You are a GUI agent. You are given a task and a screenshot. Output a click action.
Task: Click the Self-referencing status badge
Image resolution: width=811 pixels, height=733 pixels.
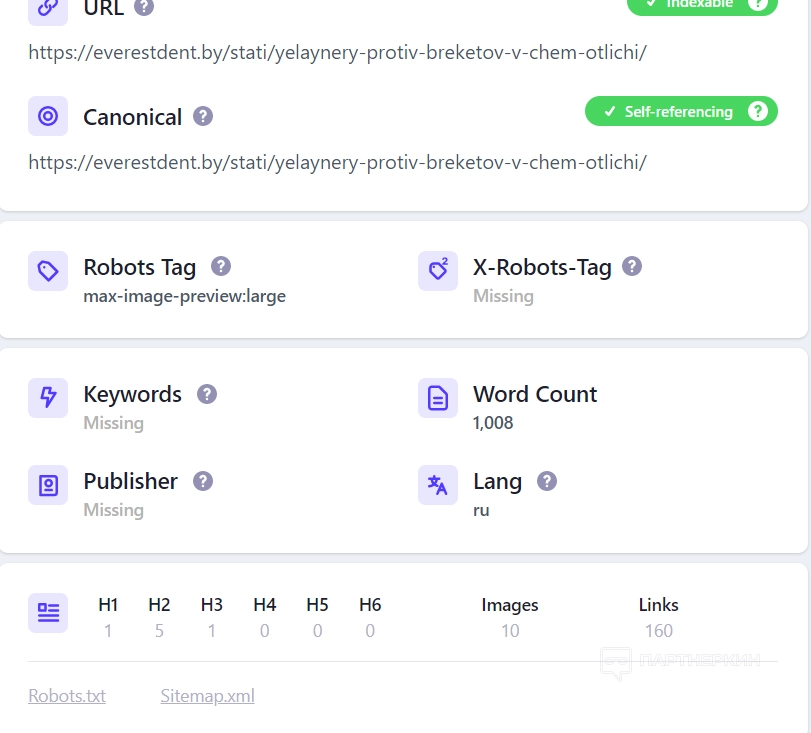(x=669, y=112)
